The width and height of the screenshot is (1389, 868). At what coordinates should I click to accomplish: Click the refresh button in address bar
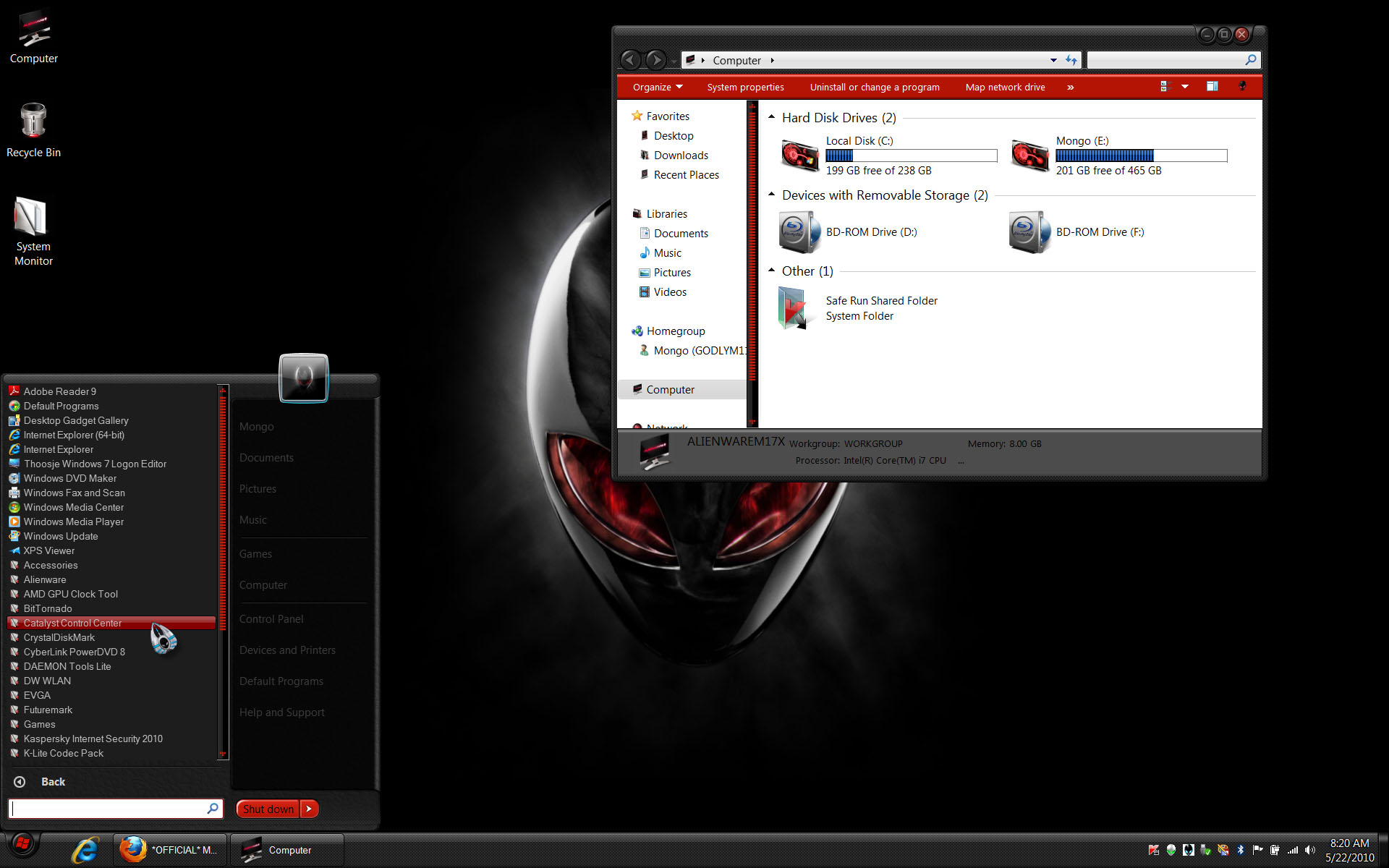tap(1071, 60)
